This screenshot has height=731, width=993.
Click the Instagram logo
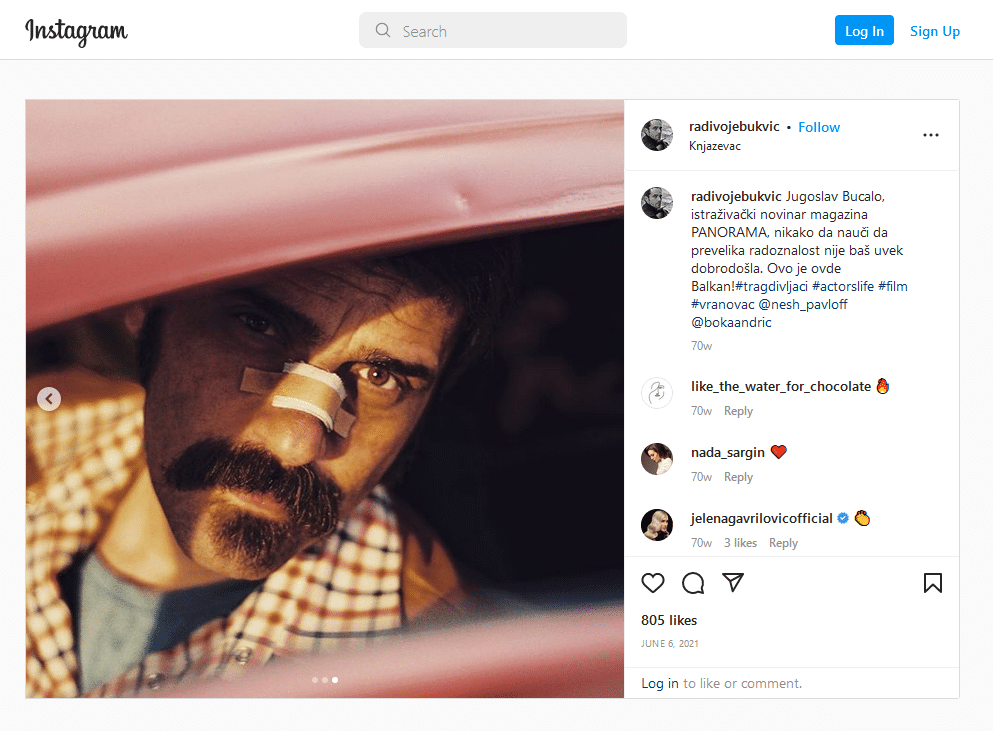coord(76,31)
